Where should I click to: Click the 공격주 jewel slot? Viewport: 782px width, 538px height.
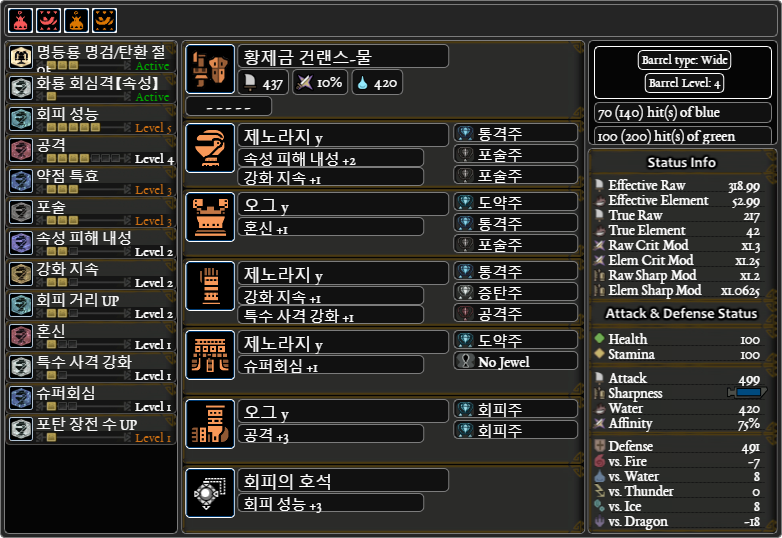(x=516, y=313)
